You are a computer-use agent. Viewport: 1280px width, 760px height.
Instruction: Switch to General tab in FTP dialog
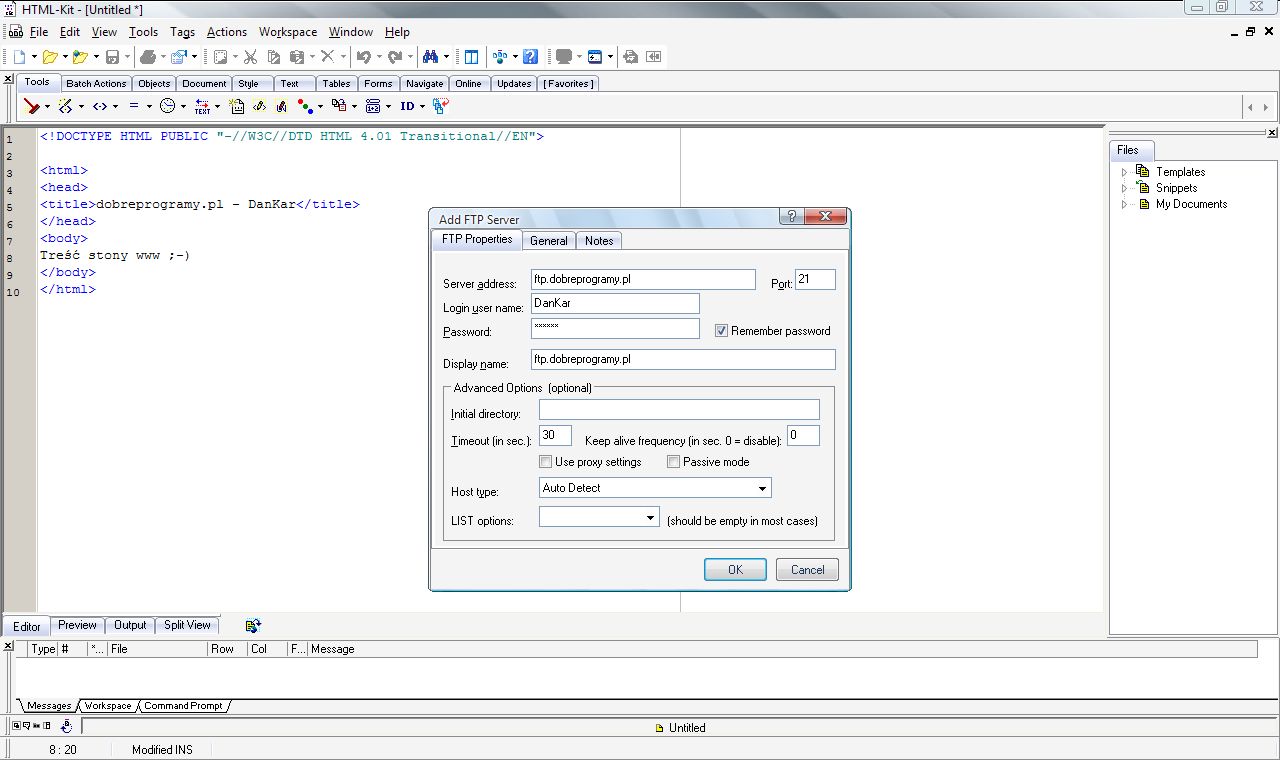point(549,240)
